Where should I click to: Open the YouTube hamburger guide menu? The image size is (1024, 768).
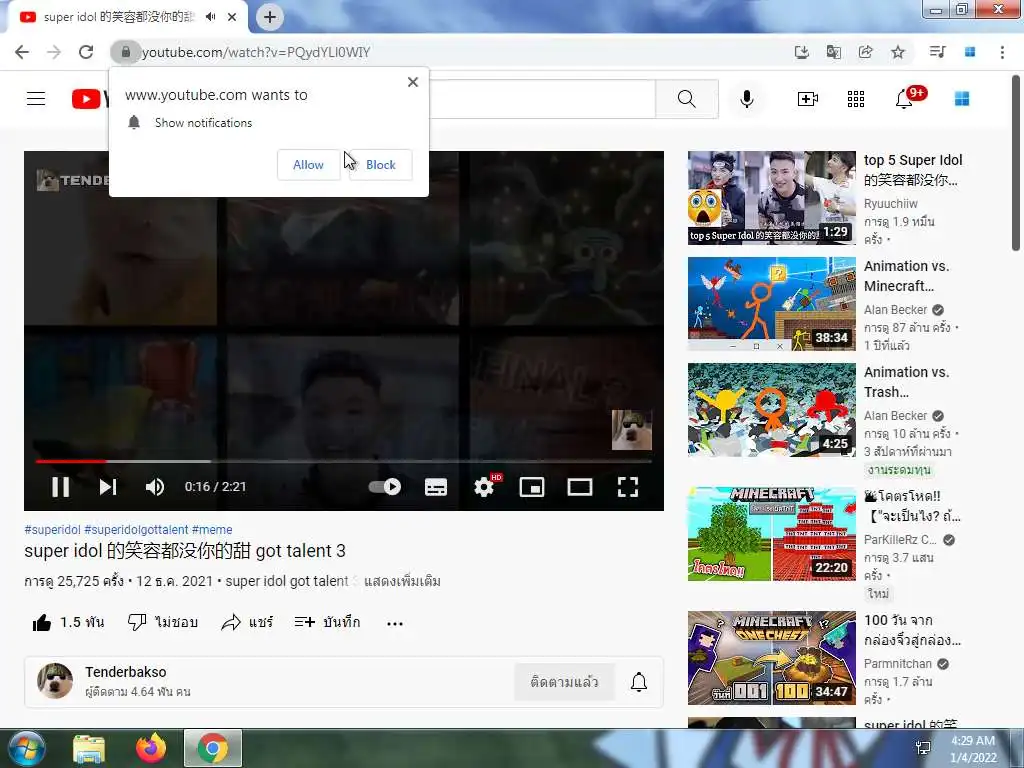(x=36, y=99)
